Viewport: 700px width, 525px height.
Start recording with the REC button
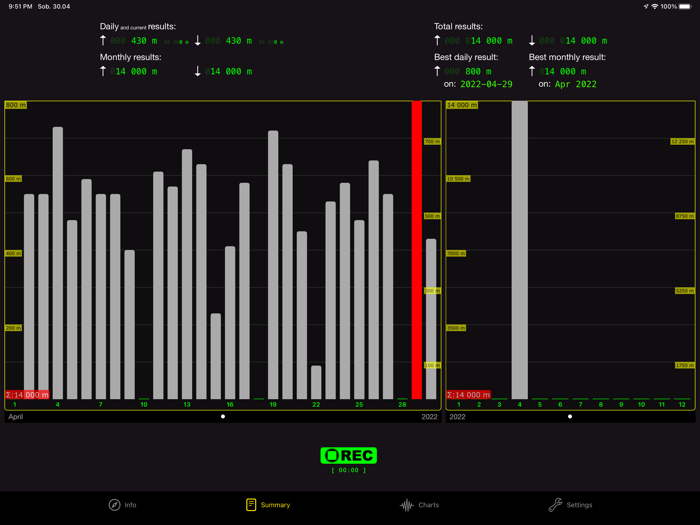[x=349, y=455]
